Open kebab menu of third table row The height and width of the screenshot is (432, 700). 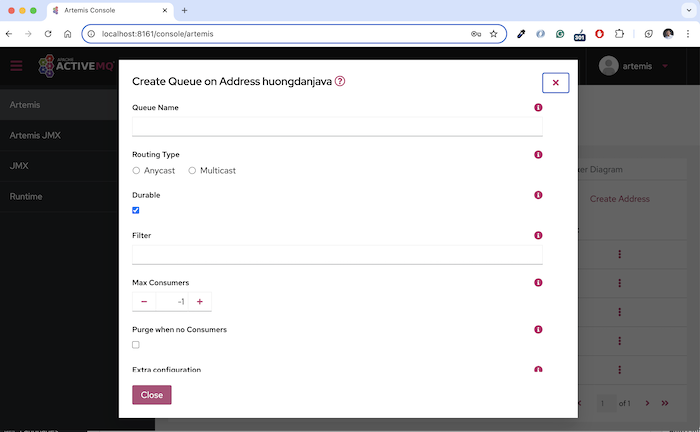[619, 312]
